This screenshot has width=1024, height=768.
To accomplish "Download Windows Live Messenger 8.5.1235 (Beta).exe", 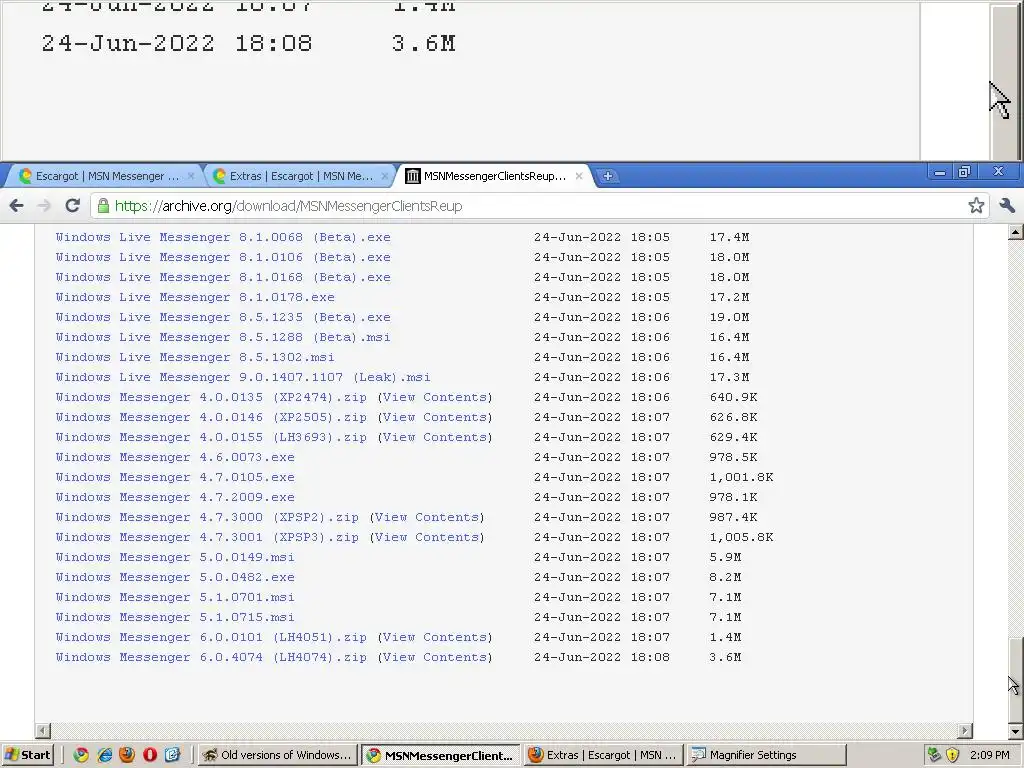I will (223, 317).
